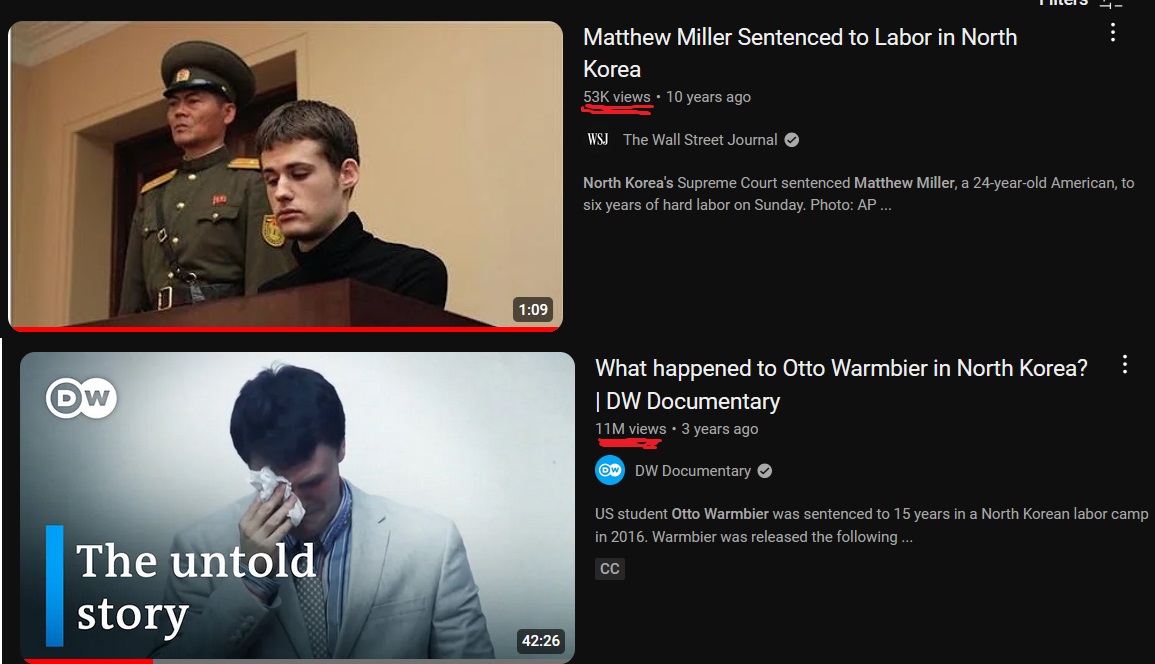Open the Matthew Miller video's three-dot menu
The width and height of the screenshot is (1155, 664).
(x=1112, y=32)
